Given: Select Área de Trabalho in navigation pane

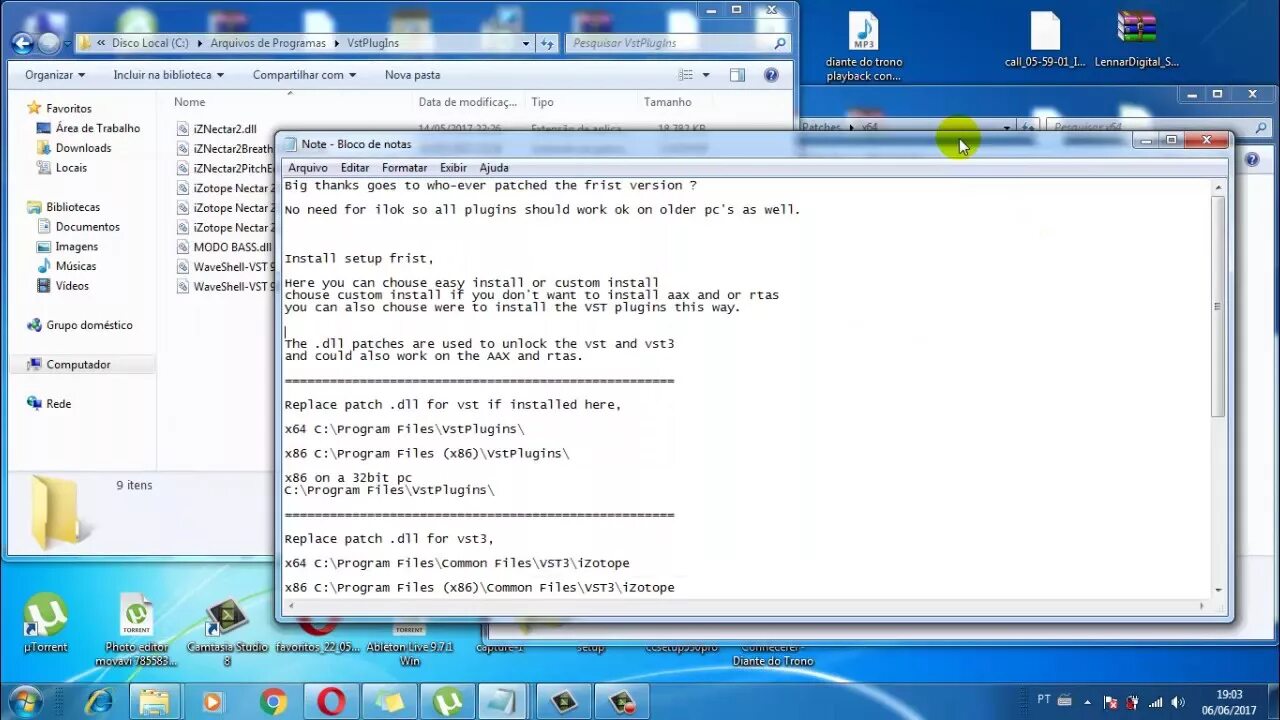Looking at the screenshot, I should 97,128.
